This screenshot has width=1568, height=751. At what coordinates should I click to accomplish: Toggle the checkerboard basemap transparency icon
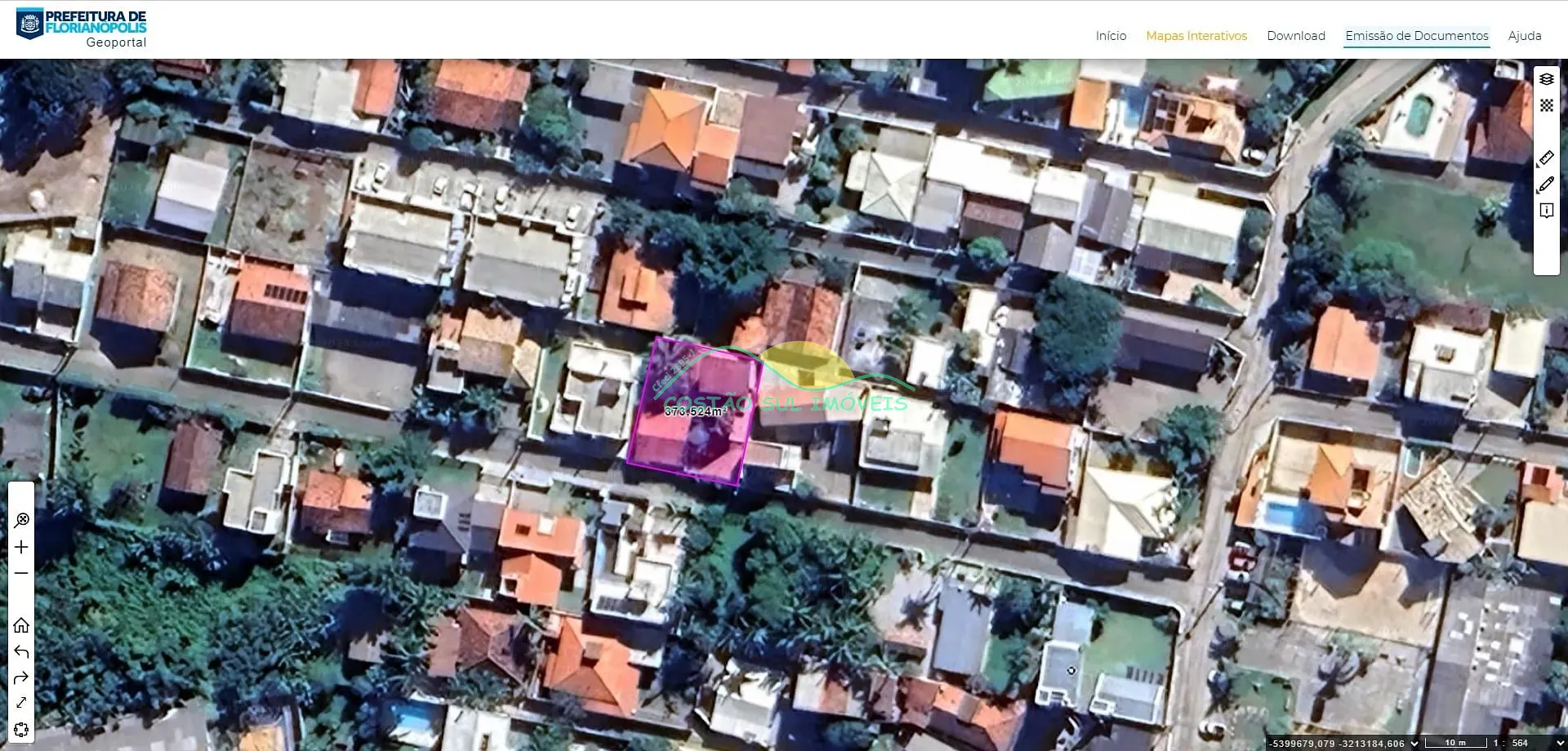pos(1546,105)
